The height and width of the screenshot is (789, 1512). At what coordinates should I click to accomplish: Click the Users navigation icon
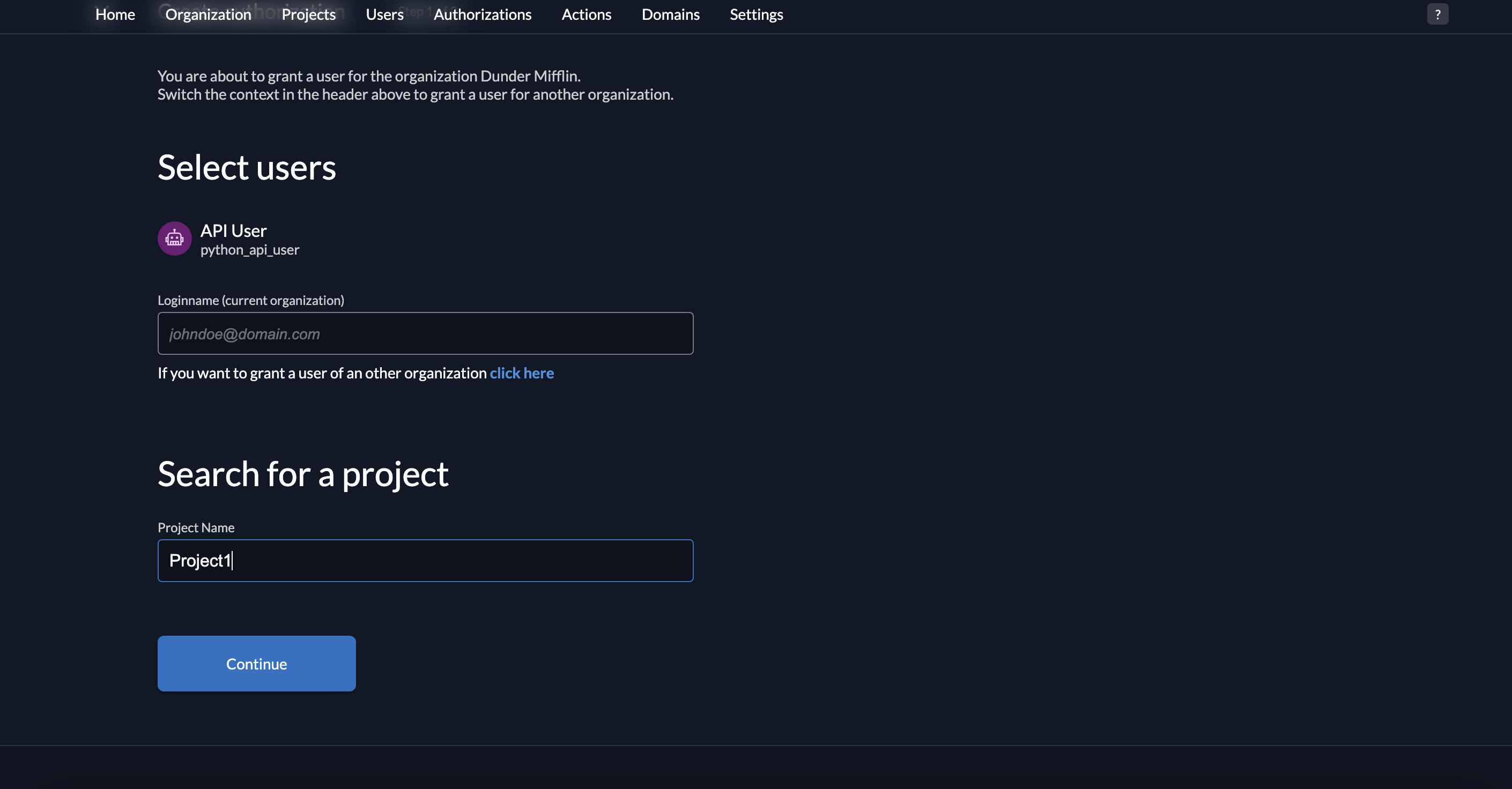click(x=384, y=14)
